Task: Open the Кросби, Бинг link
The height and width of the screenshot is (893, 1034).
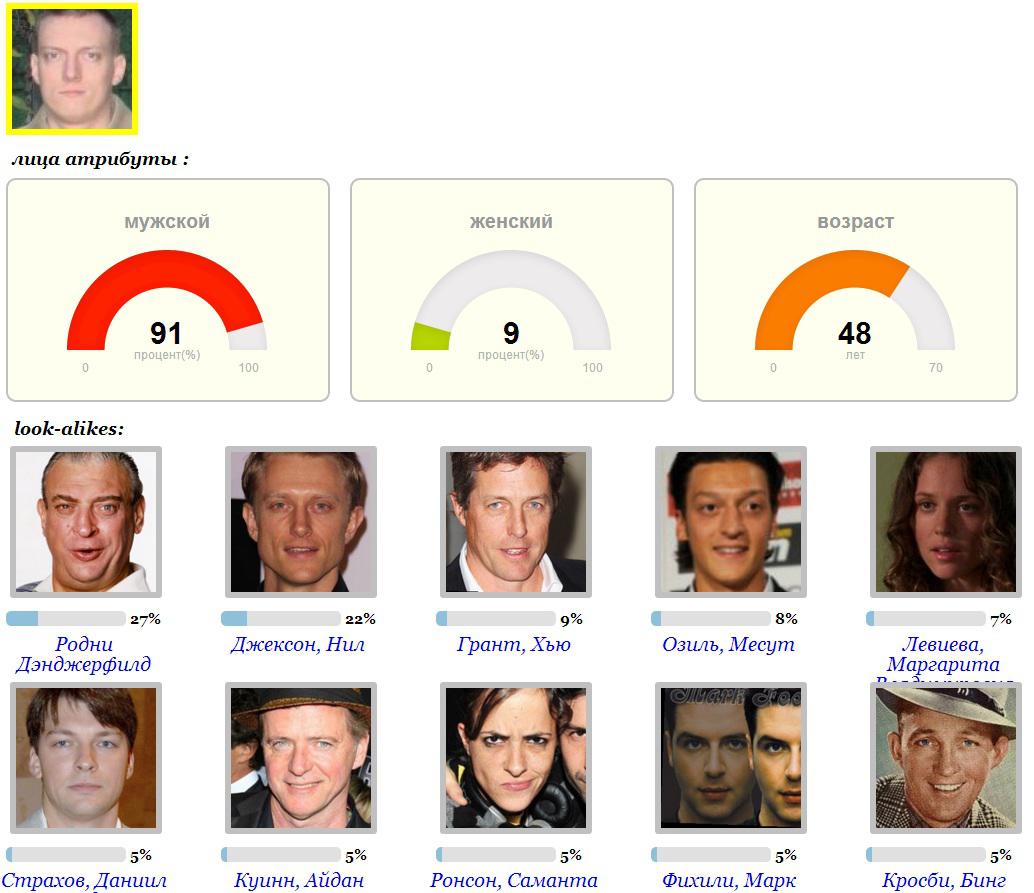Action: pos(945,881)
